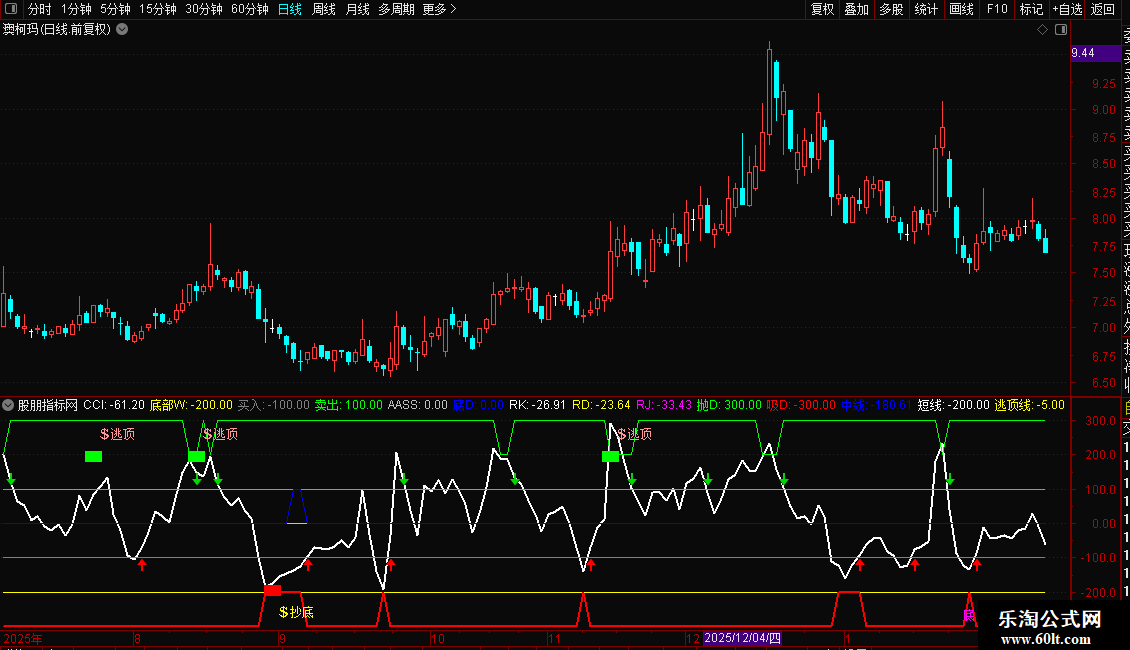Screen dimensions: 1130x650
Task: Click the 卖出: 100.00 label
Action: 349,405
